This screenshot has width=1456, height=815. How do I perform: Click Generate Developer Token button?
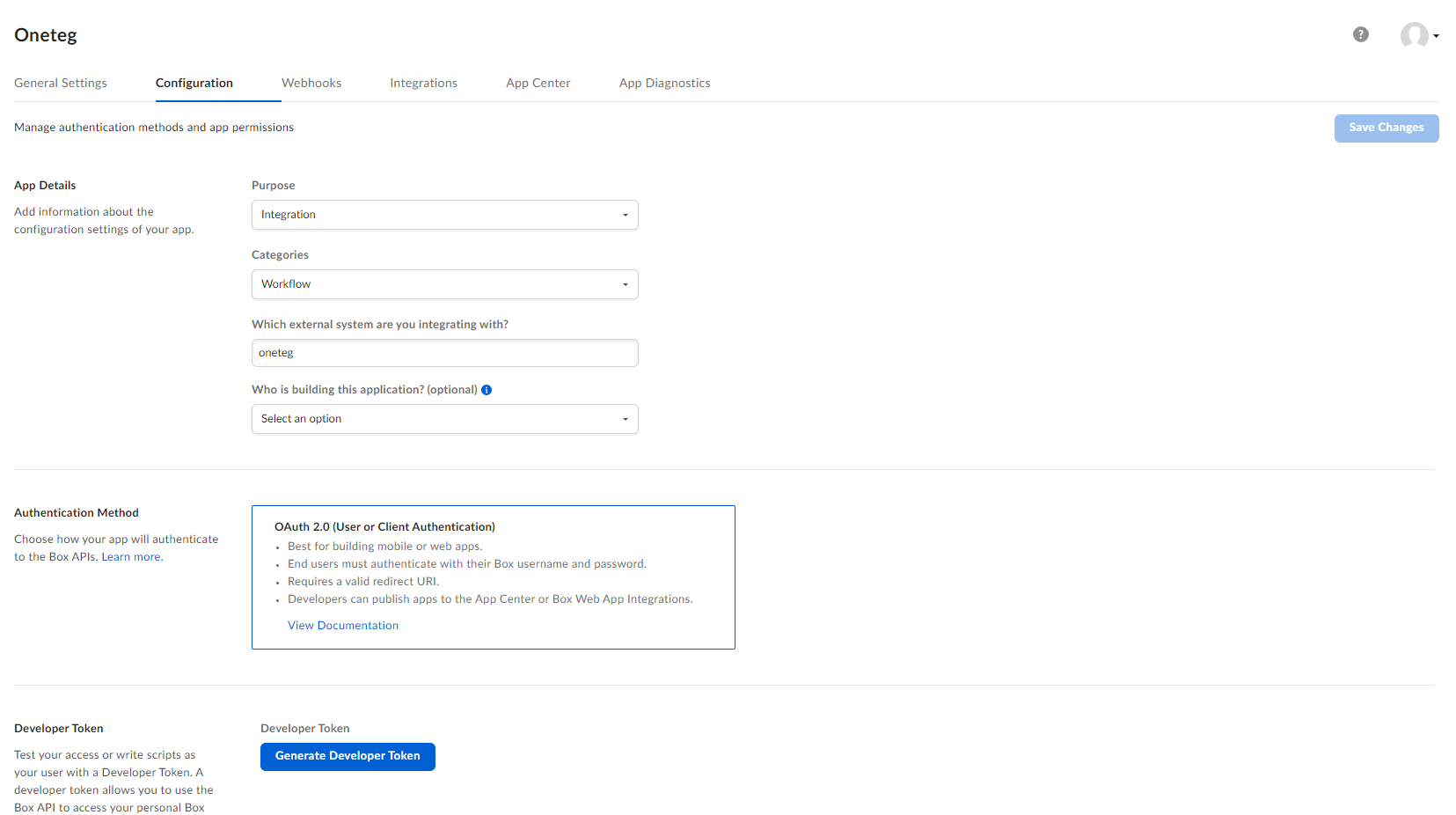pos(348,756)
